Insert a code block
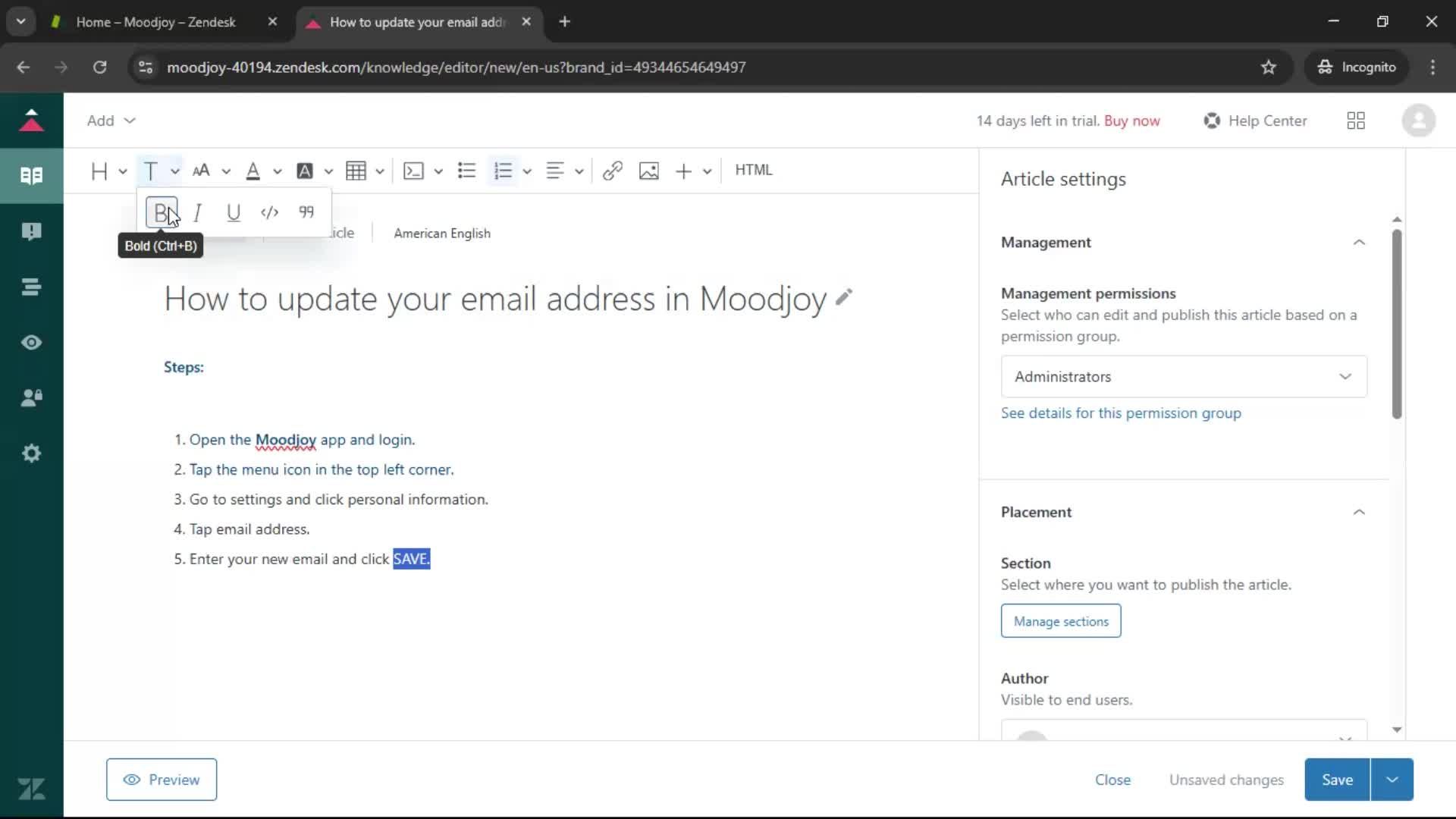The width and height of the screenshot is (1456, 819). tap(413, 171)
